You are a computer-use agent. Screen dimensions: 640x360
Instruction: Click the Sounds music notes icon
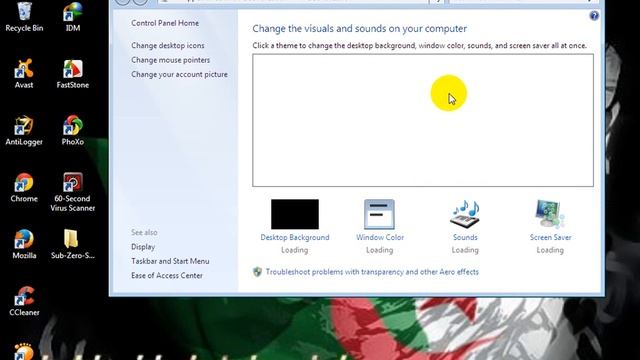pyautogui.click(x=465, y=214)
